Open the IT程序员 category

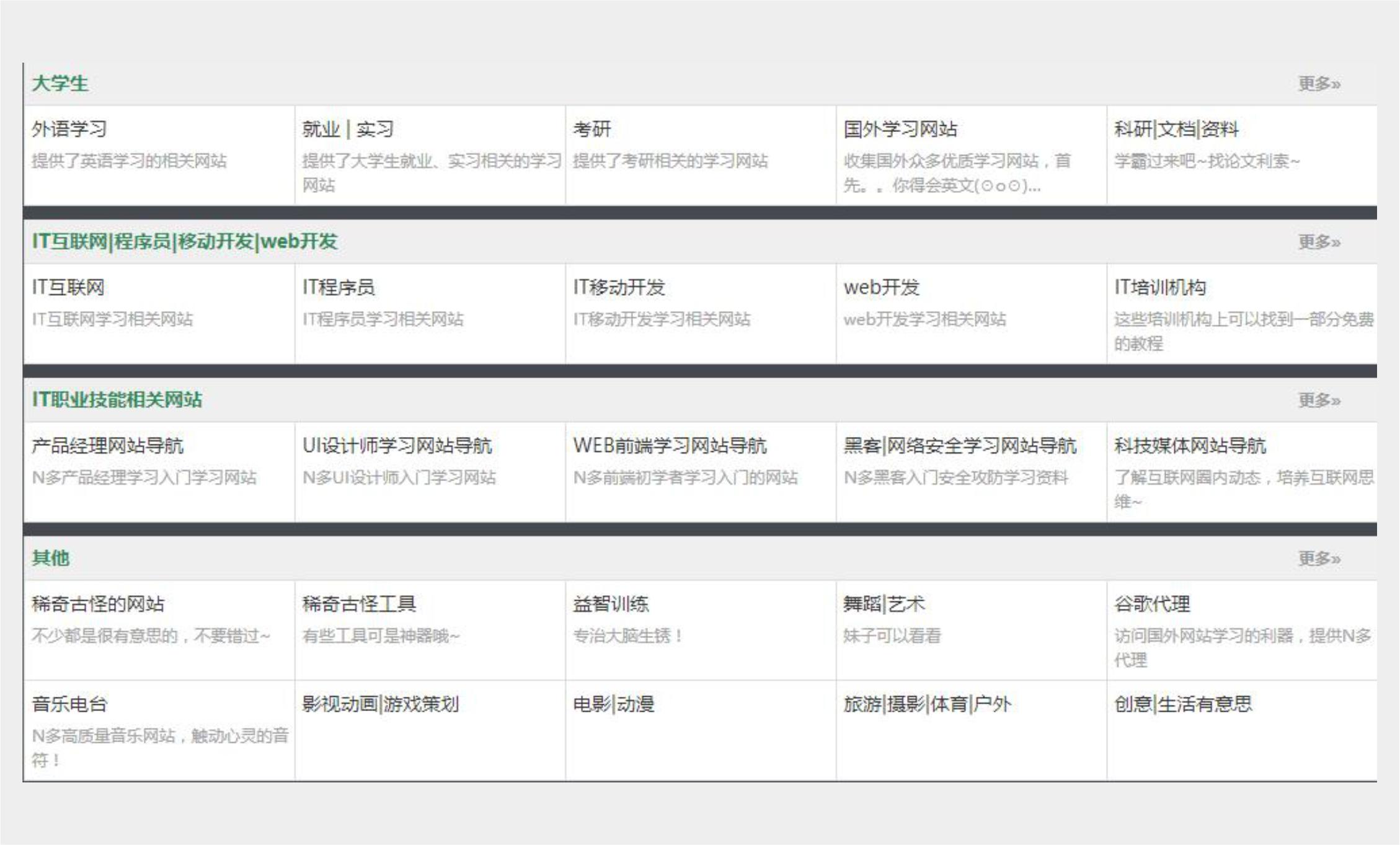tap(340, 286)
